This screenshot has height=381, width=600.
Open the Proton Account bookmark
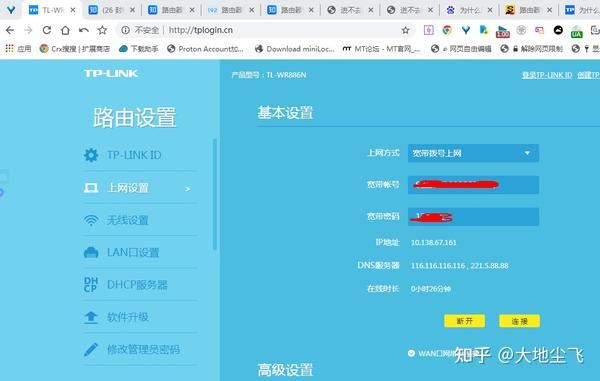pos(205,49)
